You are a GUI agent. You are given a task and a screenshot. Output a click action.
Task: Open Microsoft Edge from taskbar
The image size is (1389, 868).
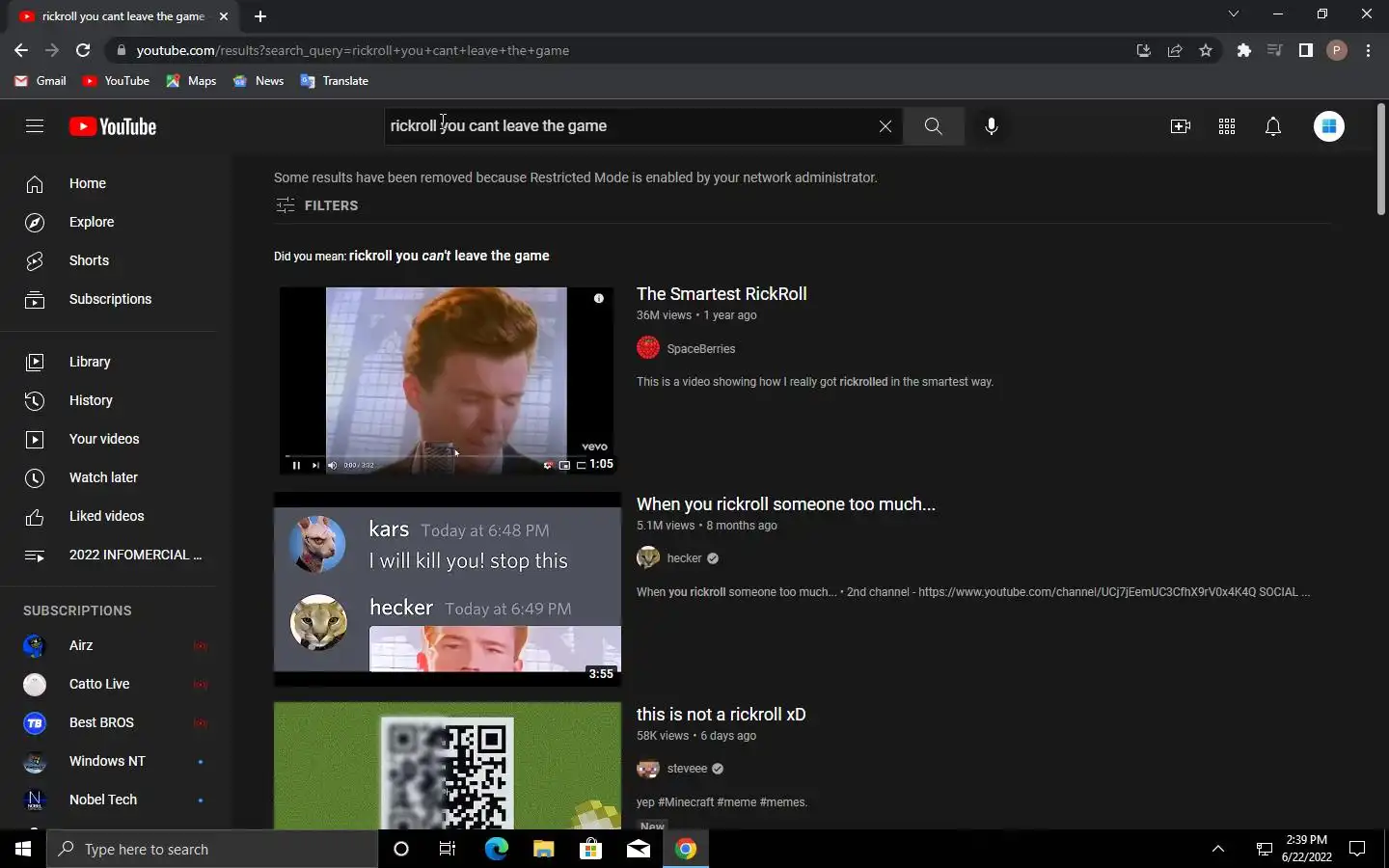click(496, 849)
